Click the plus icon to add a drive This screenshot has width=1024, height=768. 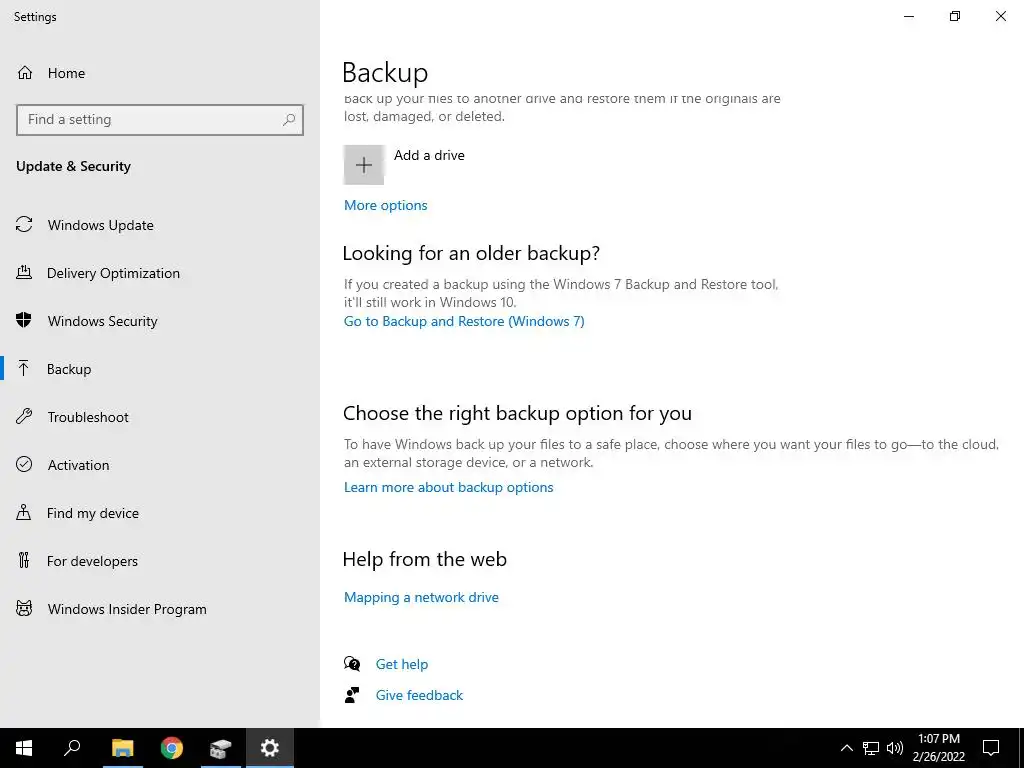coord(364,165)
